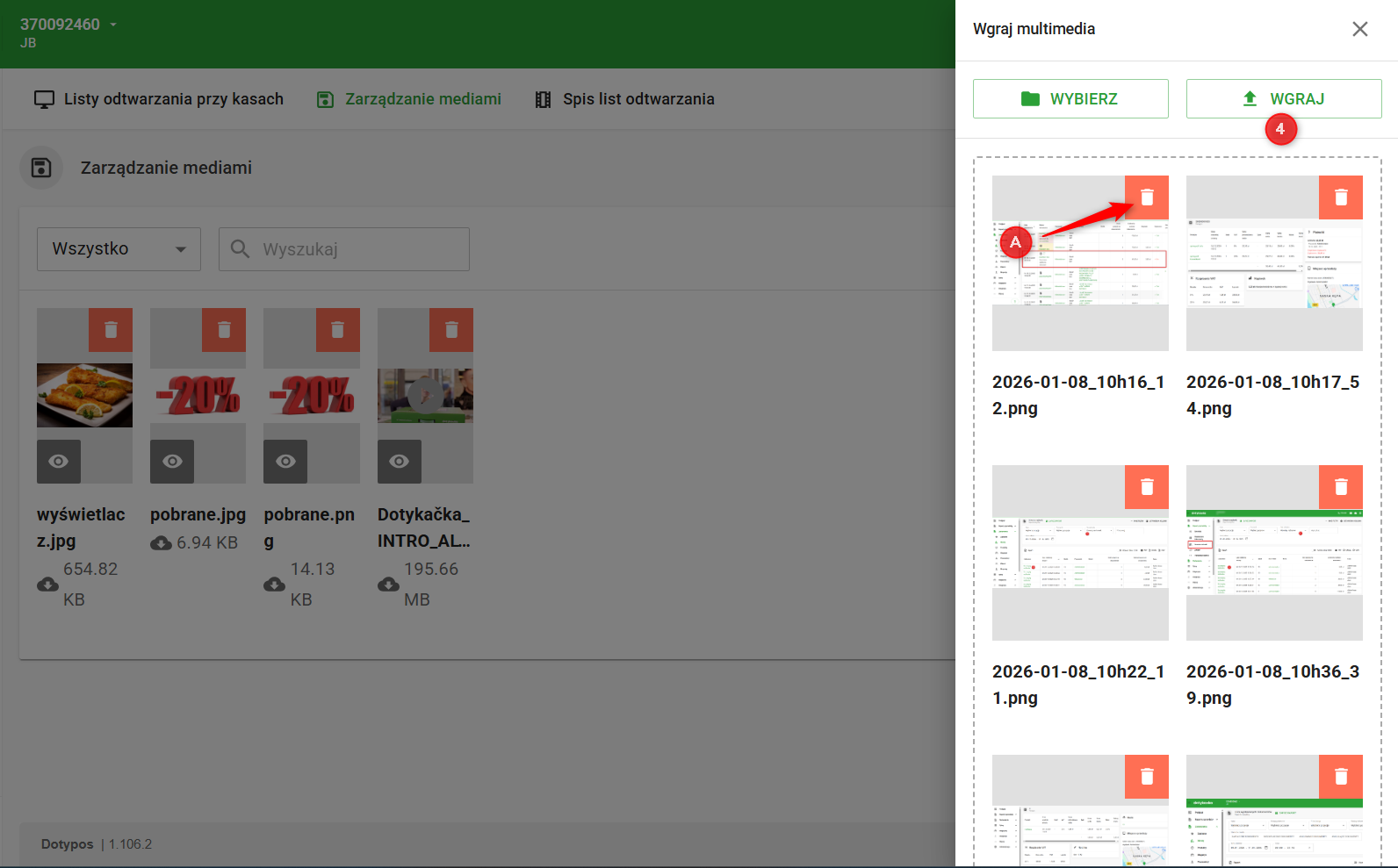Download the Dotykačka_INTRO video file
Viewport: 1398px width, 868px height.
pyautogui.click(x=388, y=585)
